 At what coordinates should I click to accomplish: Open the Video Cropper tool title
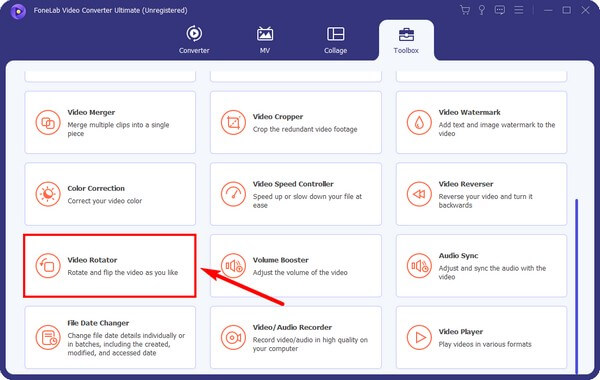278,117
